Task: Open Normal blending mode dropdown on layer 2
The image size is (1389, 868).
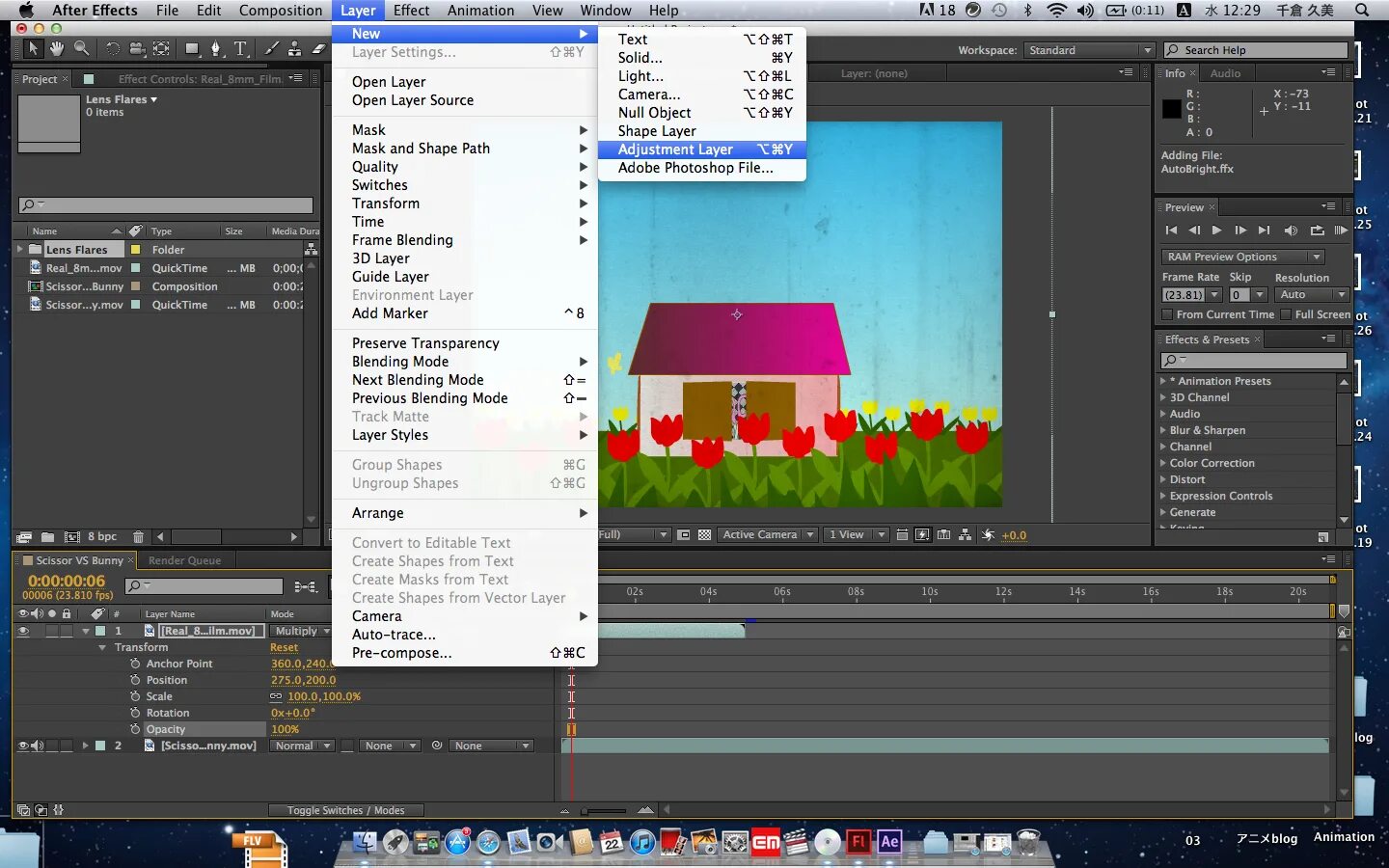Action: 302,746
